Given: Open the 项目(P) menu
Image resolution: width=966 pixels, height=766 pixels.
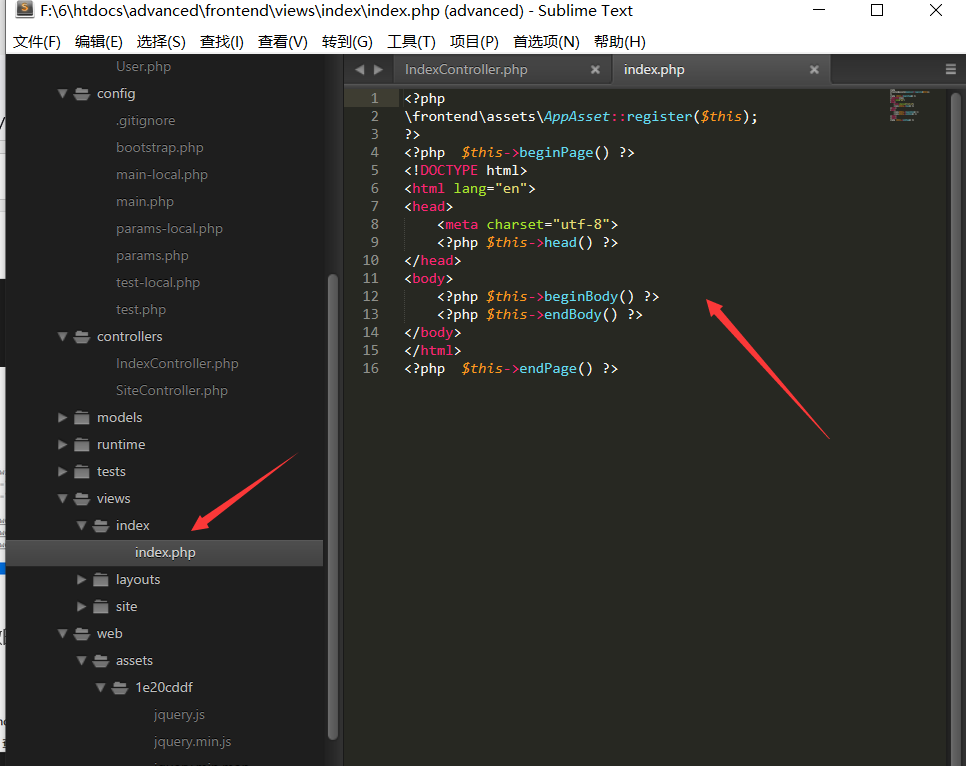Looking at the screenshot, I should [x=474, y=41].
